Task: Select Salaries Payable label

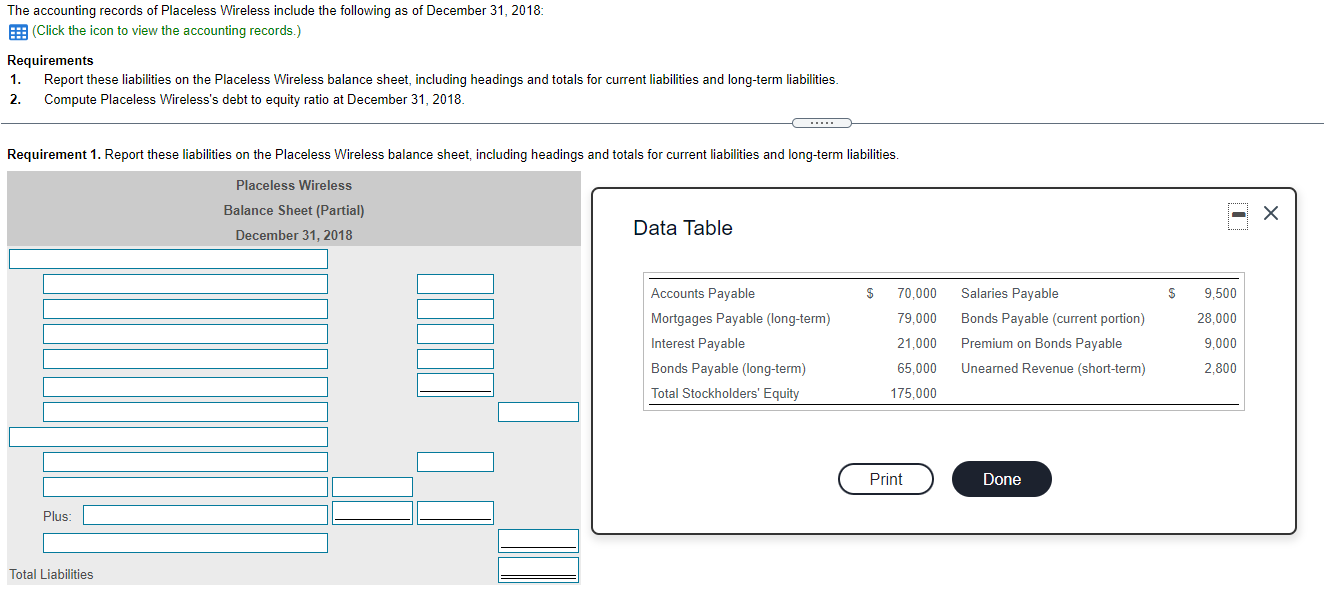Action: pyautogui.click(x=1010, y=293)
